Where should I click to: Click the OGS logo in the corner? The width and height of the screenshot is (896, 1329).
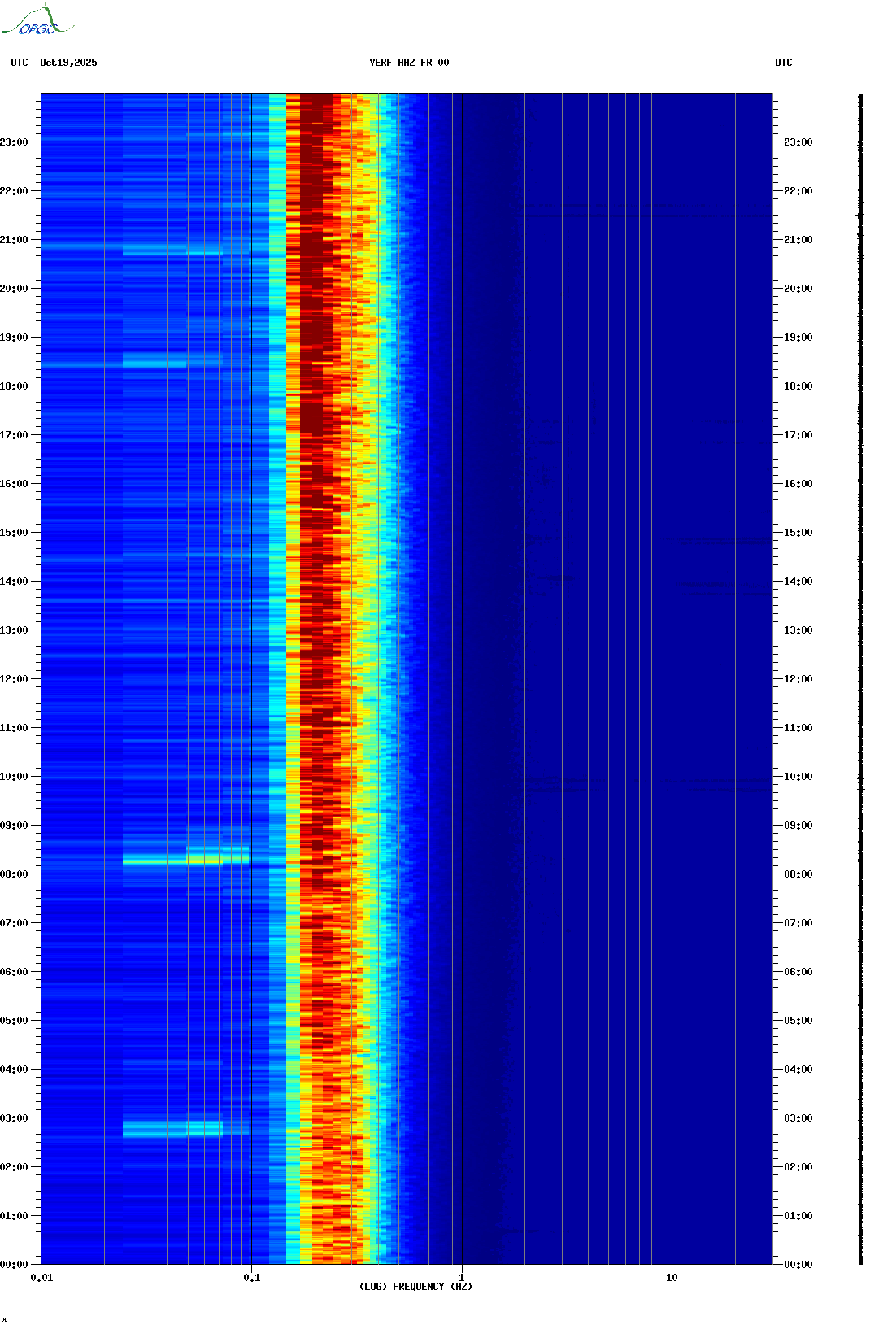pyautogui.click(x=37, y=20)
